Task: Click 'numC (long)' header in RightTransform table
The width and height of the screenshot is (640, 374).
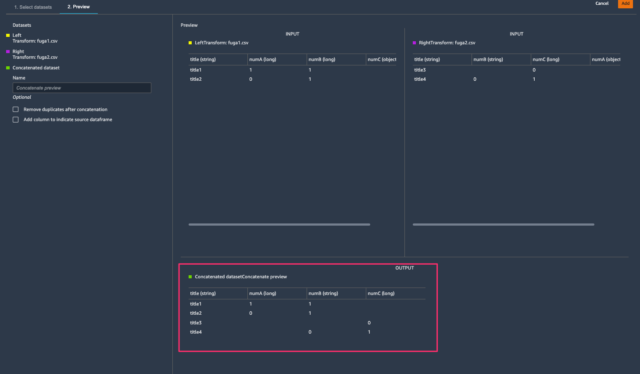Action: click(560, 60)
